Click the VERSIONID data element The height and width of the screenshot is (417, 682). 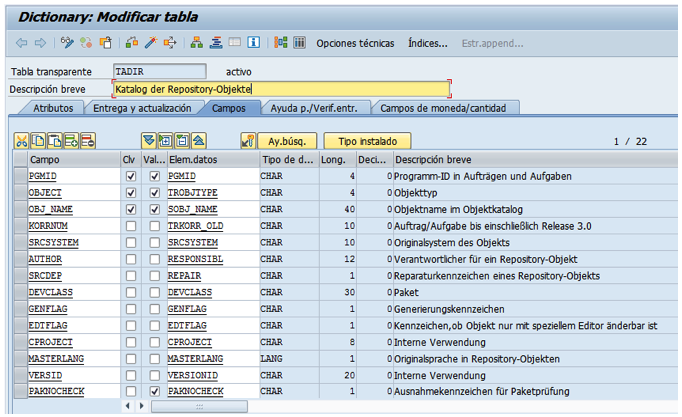[x=193, y=375]
